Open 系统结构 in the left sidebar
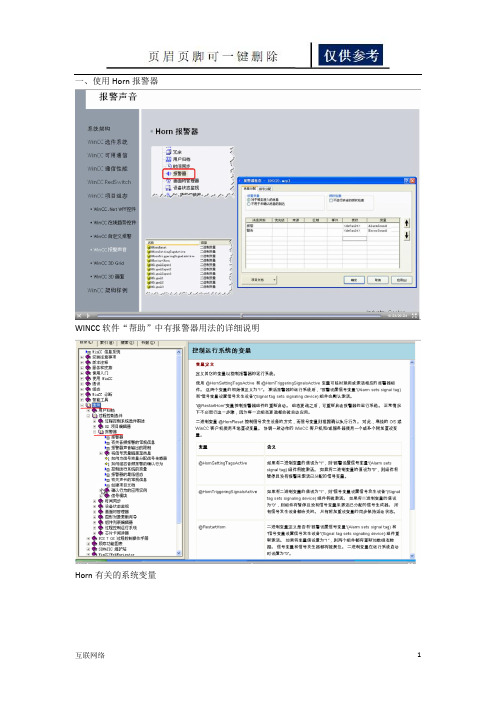Screen dimensions: 496x702 click(x=99, y=128)
